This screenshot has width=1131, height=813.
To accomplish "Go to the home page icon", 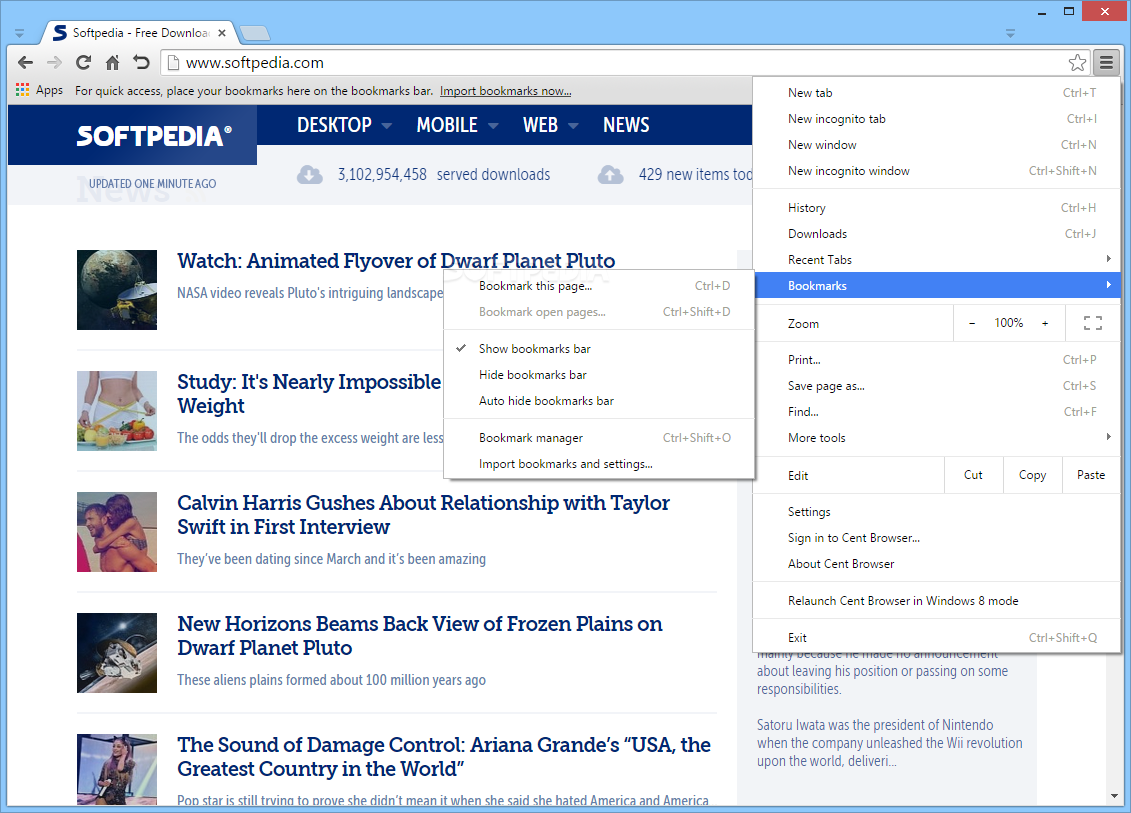I will tap(113, 63).
